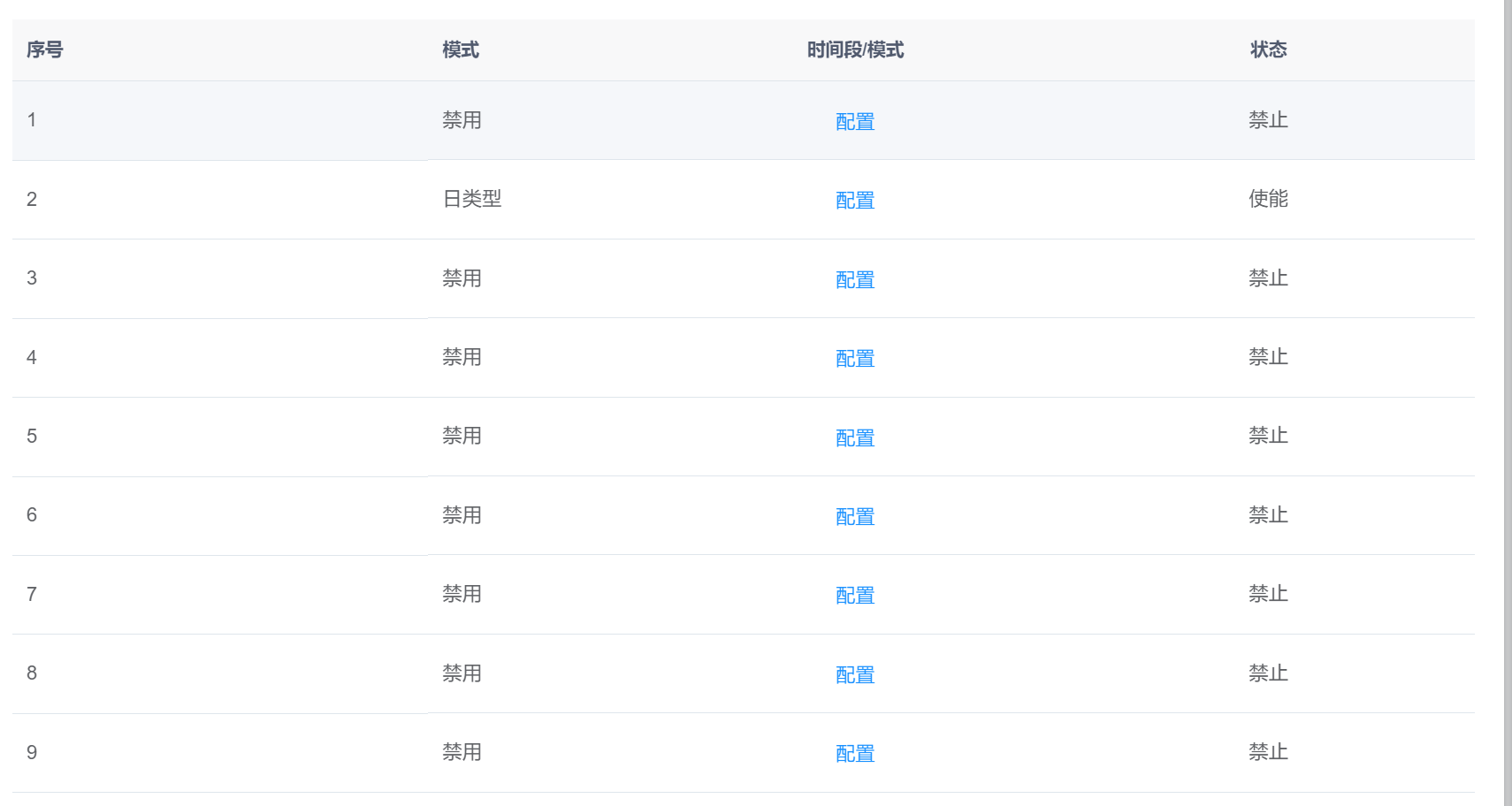Open the 配置 link in row 8
1512x806 pixels.
point(855,675)
